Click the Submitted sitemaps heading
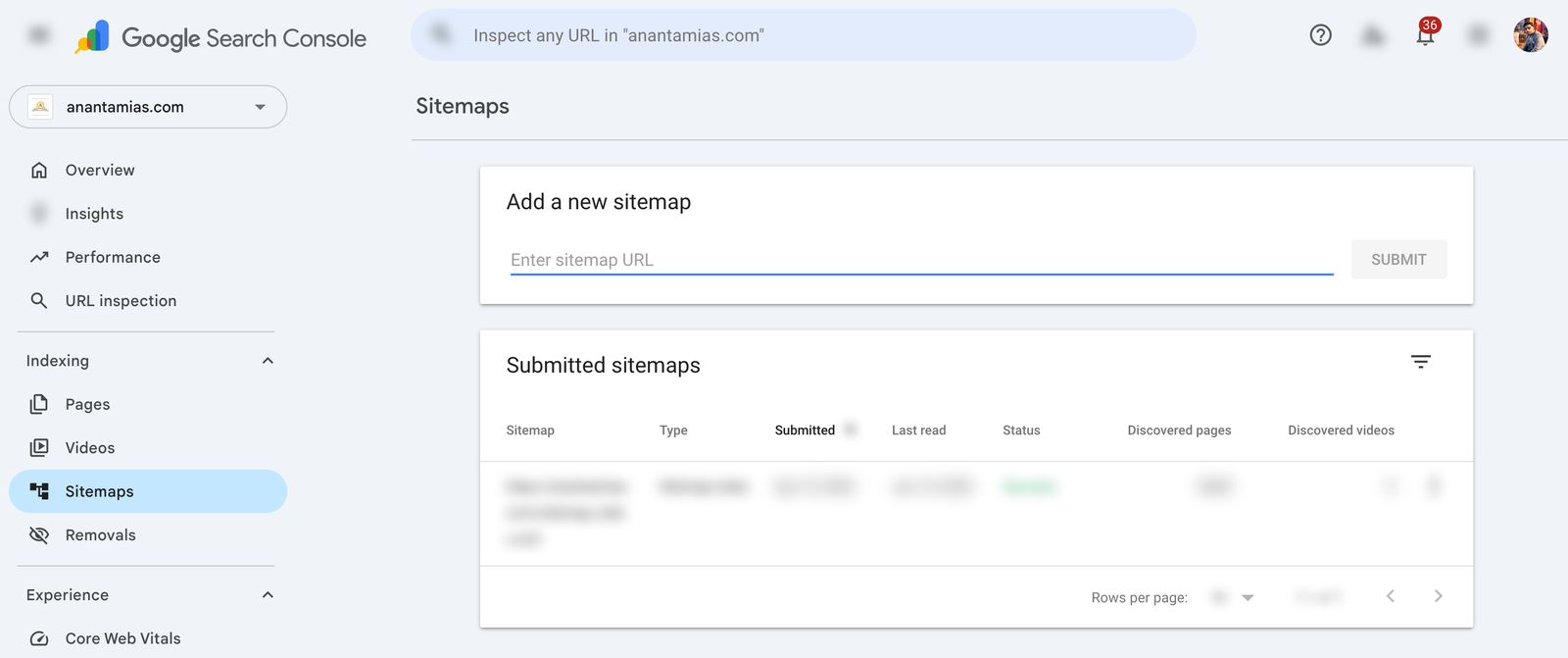This screenshot has height=658, width=1568. (604, 365)
